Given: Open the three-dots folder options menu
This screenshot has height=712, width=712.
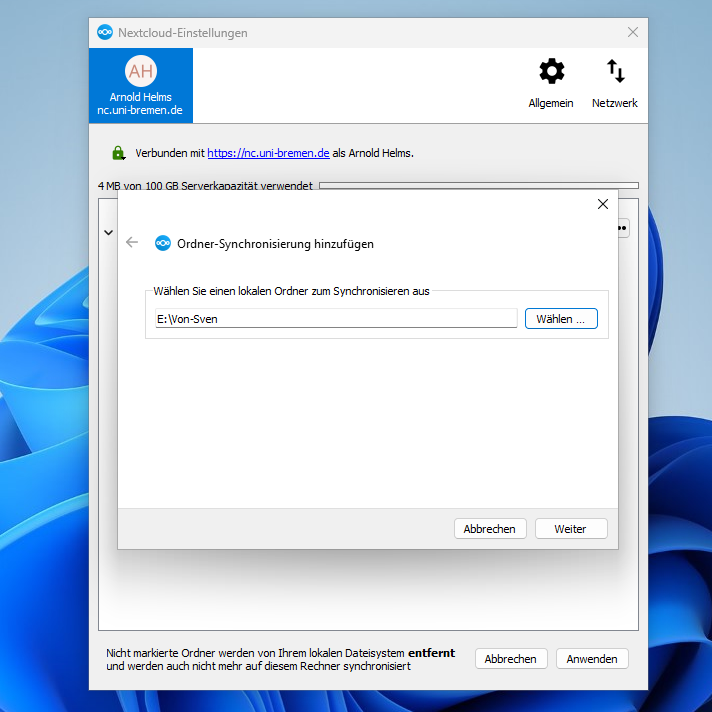Looking at the screenshot, I should click(x=623, y=229).
